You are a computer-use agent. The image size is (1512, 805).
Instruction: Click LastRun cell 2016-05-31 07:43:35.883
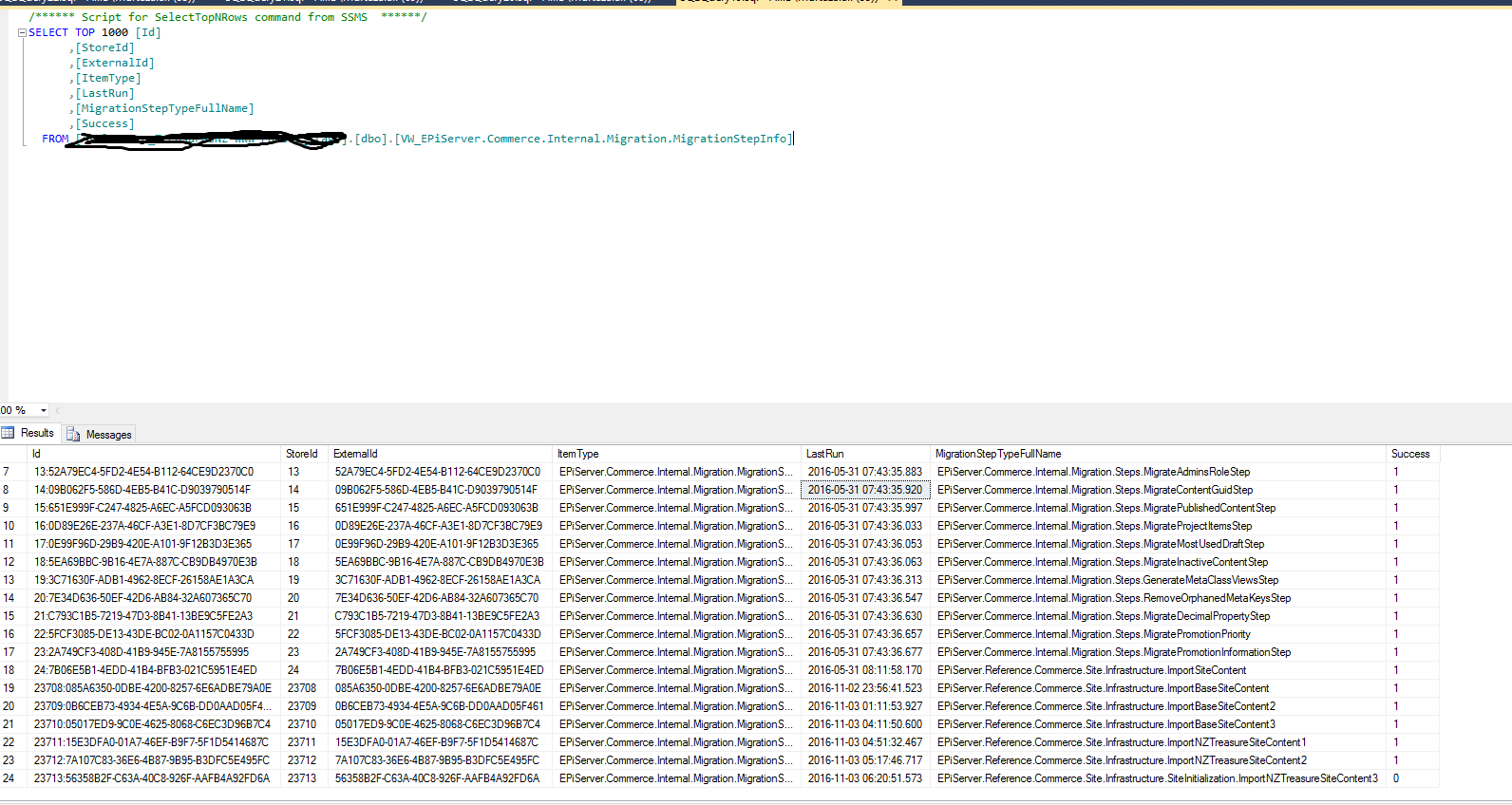pos(866,472)
